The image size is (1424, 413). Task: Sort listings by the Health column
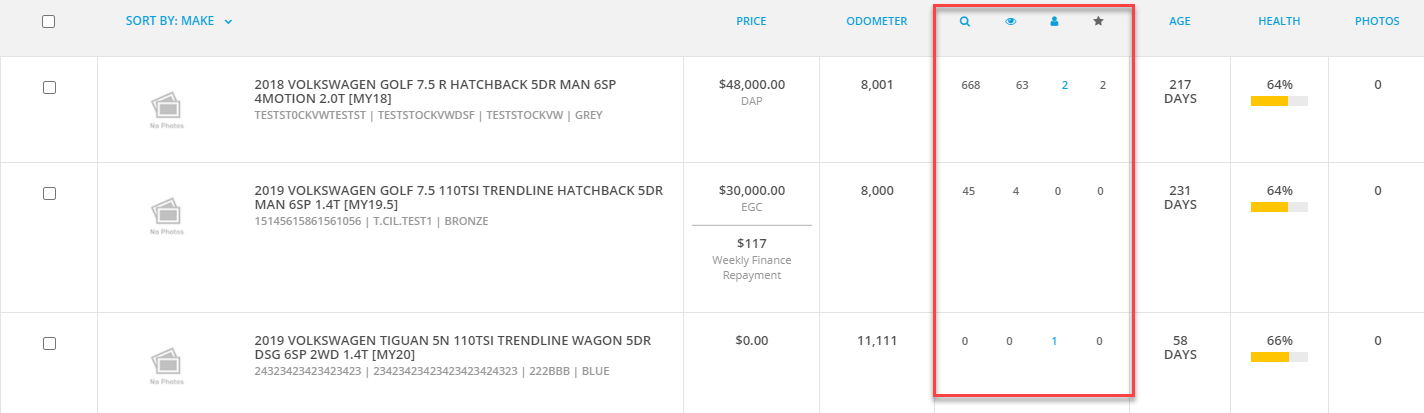pos(1279,21)
